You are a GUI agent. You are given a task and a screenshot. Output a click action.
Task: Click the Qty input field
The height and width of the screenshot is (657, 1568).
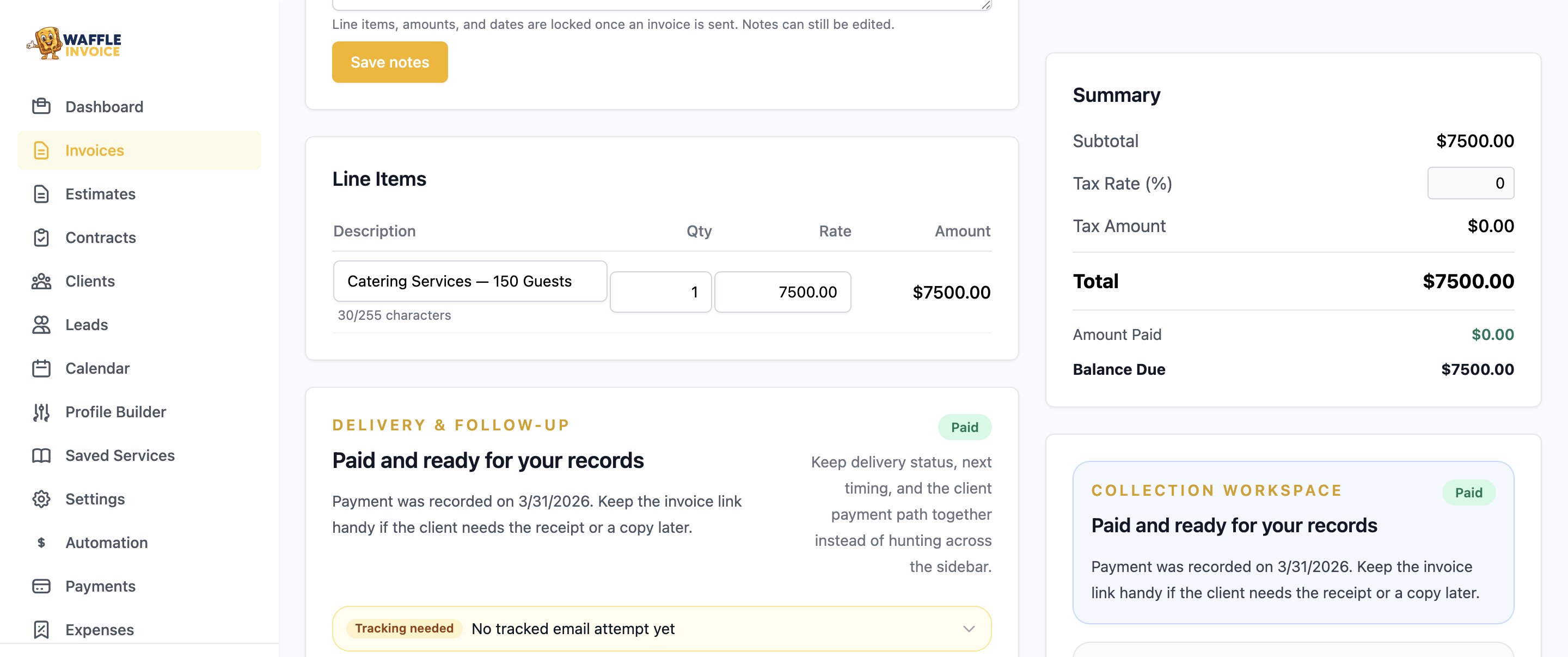click(660, 292)
